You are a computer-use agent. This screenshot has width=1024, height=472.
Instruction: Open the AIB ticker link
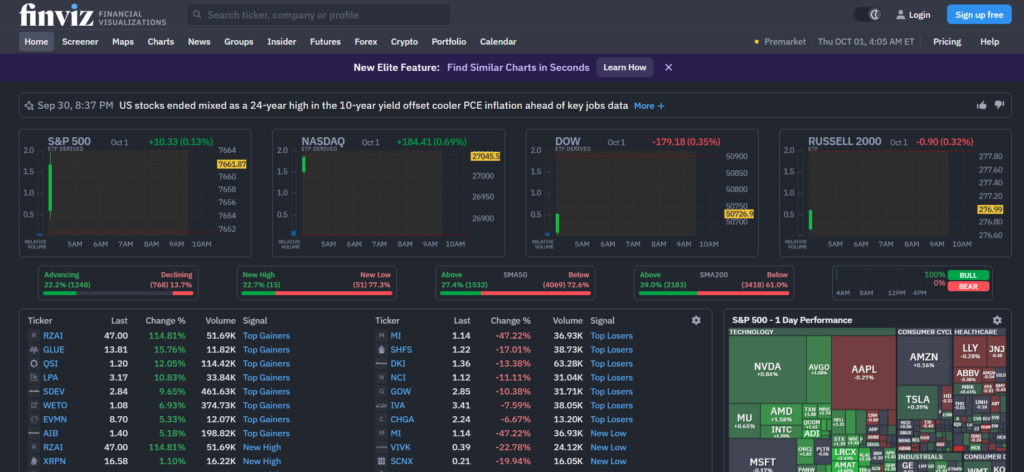50,433
